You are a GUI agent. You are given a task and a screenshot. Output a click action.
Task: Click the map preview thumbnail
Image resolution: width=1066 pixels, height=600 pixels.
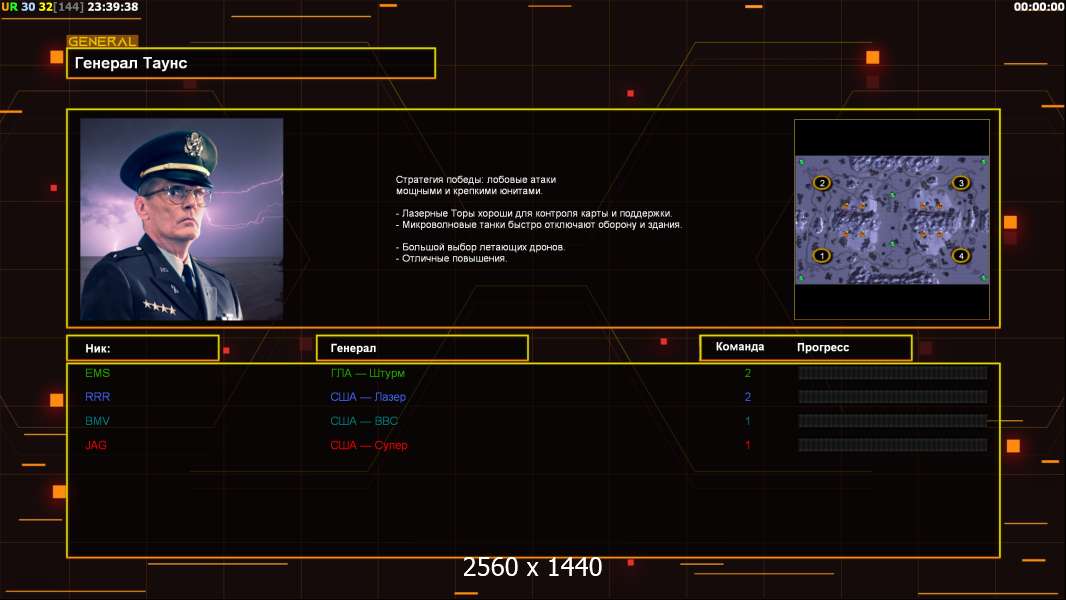click(892, 219)
